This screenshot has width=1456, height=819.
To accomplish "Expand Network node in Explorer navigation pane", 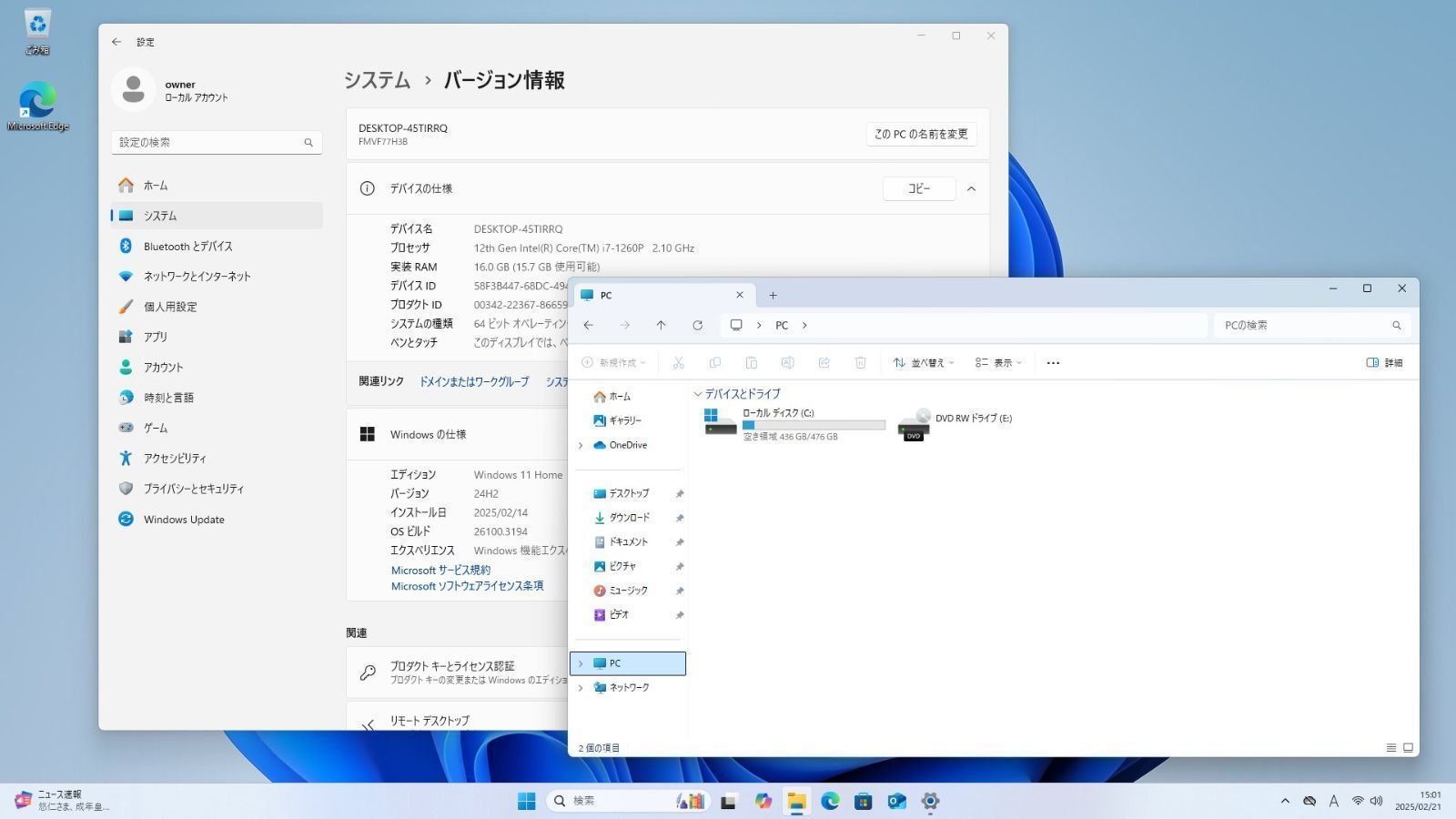I will tap(581, 688).
